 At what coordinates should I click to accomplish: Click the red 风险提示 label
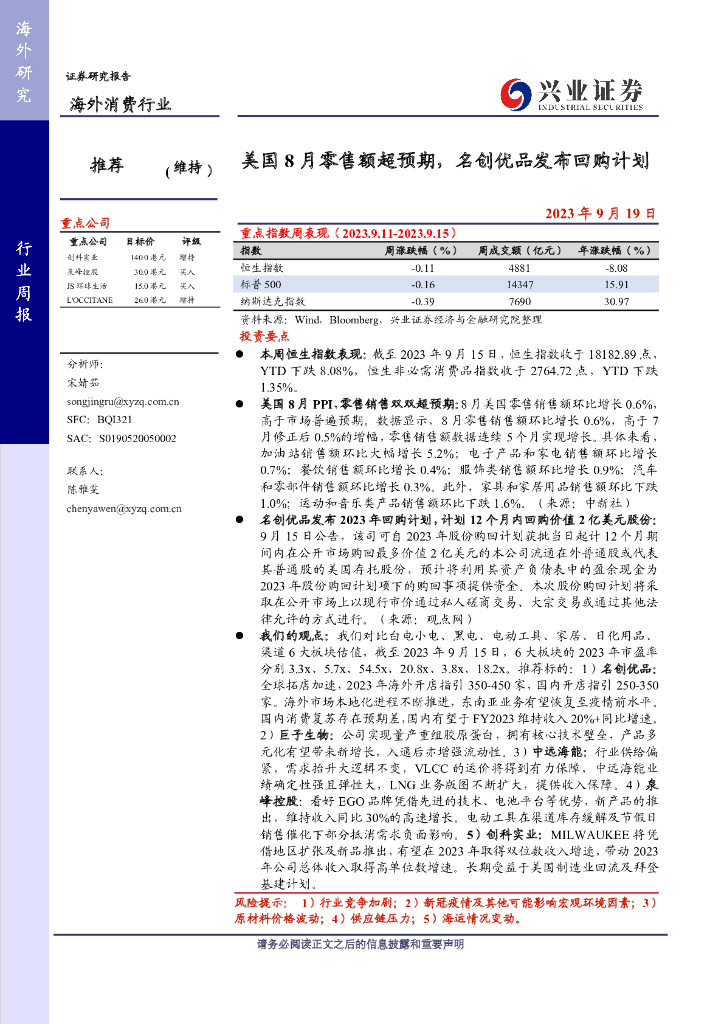pos(260,903)
